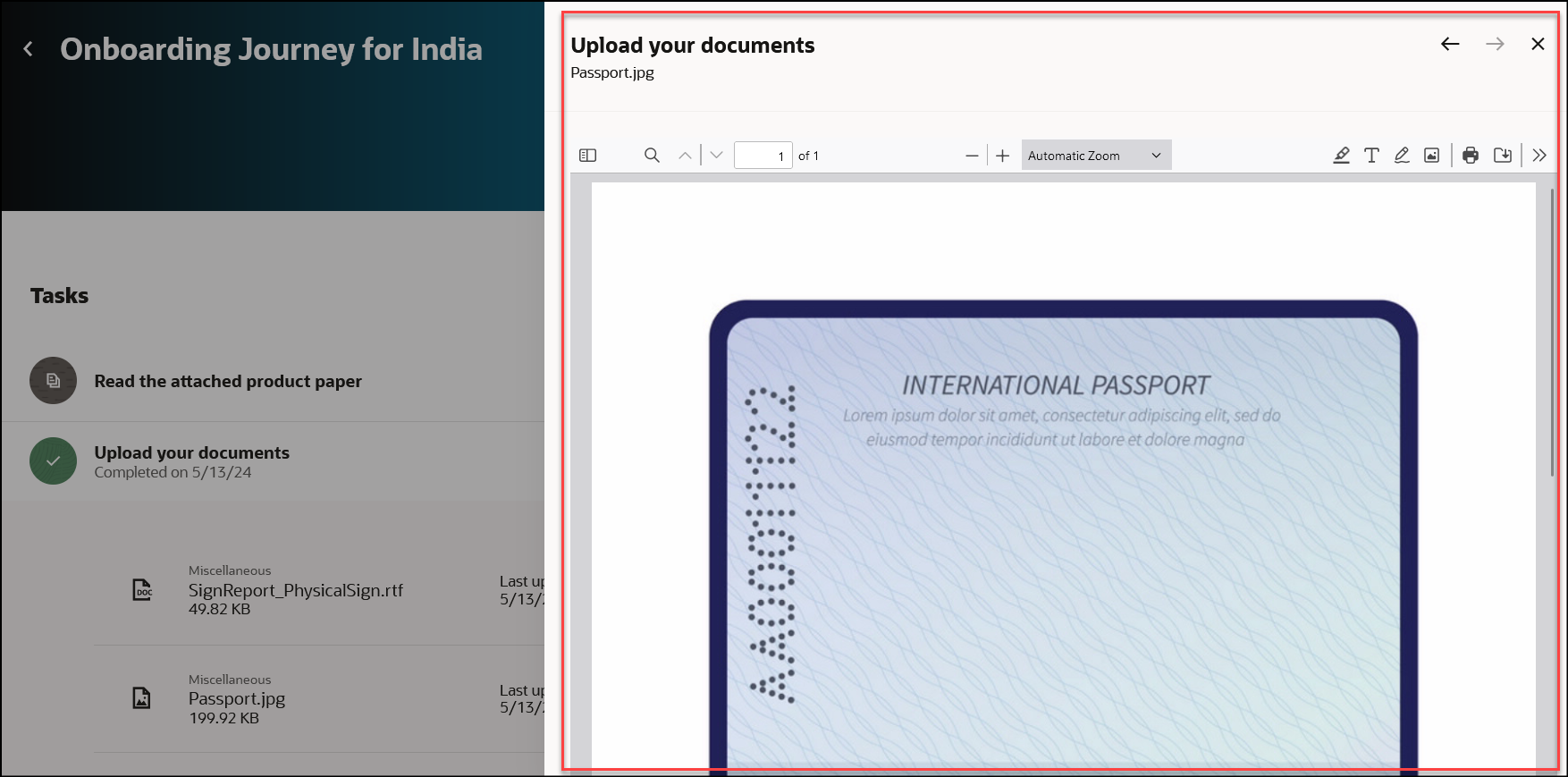Viewport: 1568px width, 777px height.
Task: Toggle the PDF viewer sidebar
Action: pyautogui.click(x=587, y=156)
